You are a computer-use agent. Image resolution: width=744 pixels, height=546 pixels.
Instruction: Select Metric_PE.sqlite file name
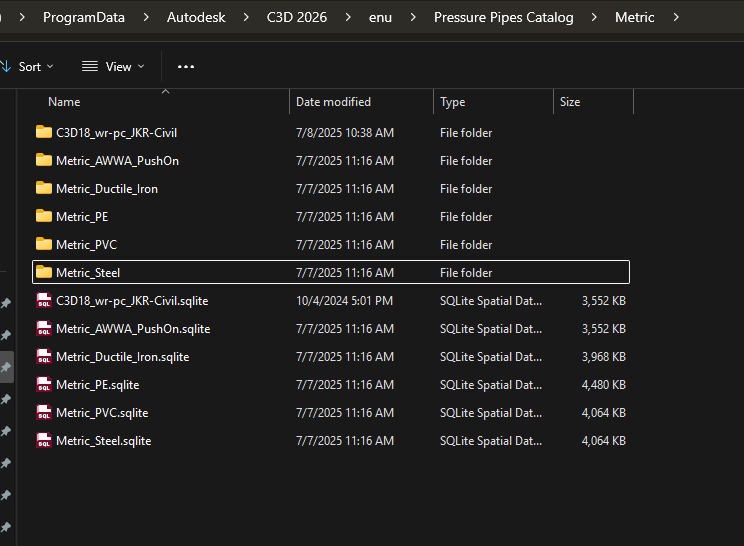pyautogui.click(x=98, y=385)
